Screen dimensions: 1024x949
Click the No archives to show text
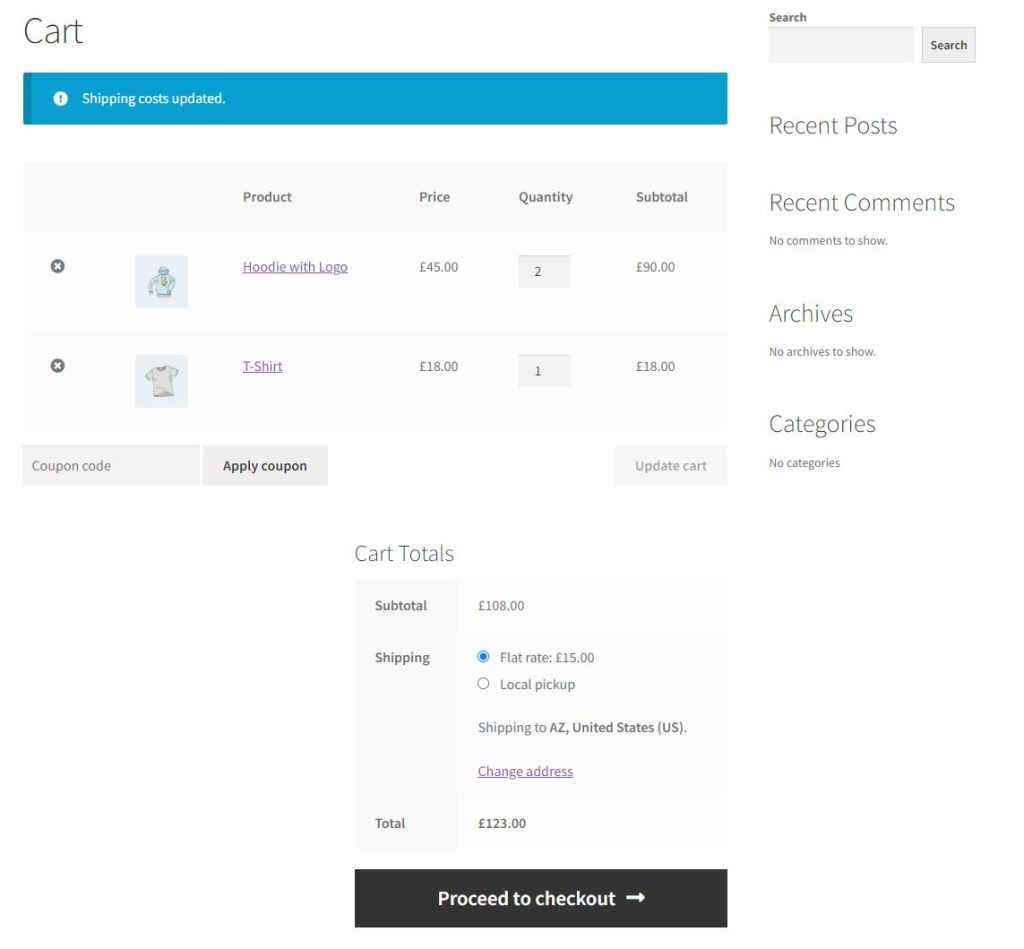822,351
